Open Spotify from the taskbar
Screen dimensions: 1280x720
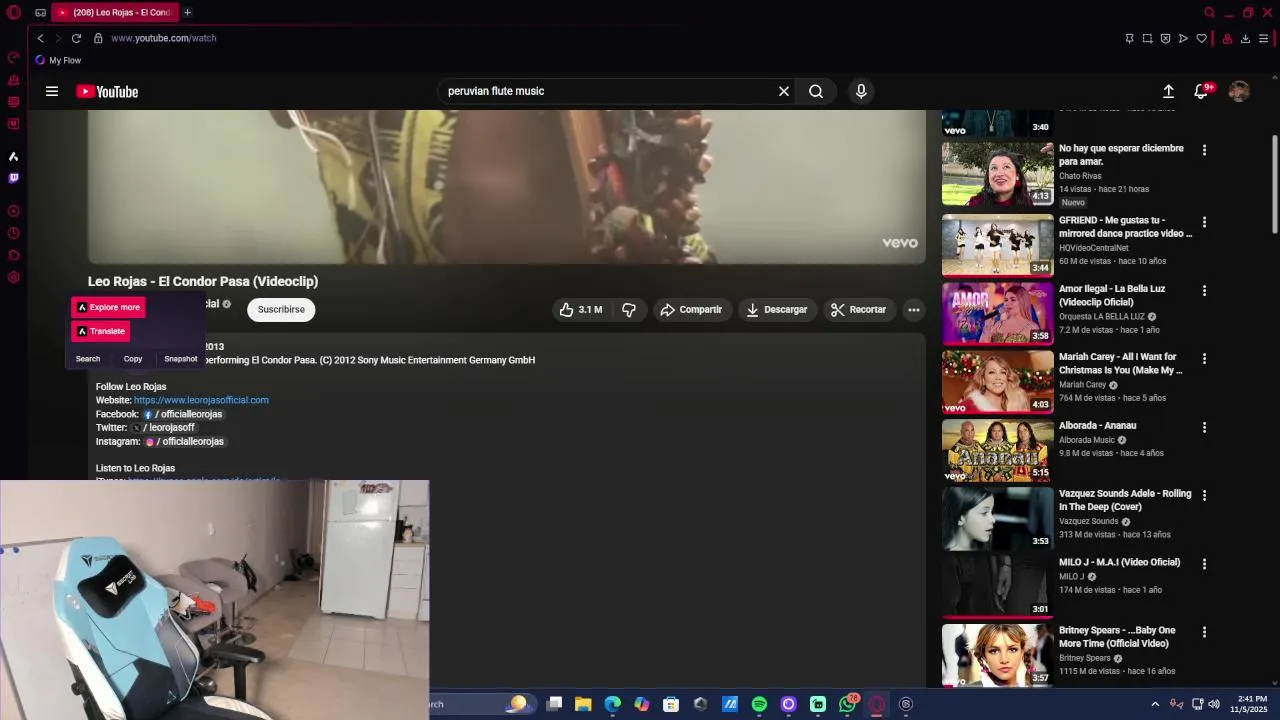point(759,704)
